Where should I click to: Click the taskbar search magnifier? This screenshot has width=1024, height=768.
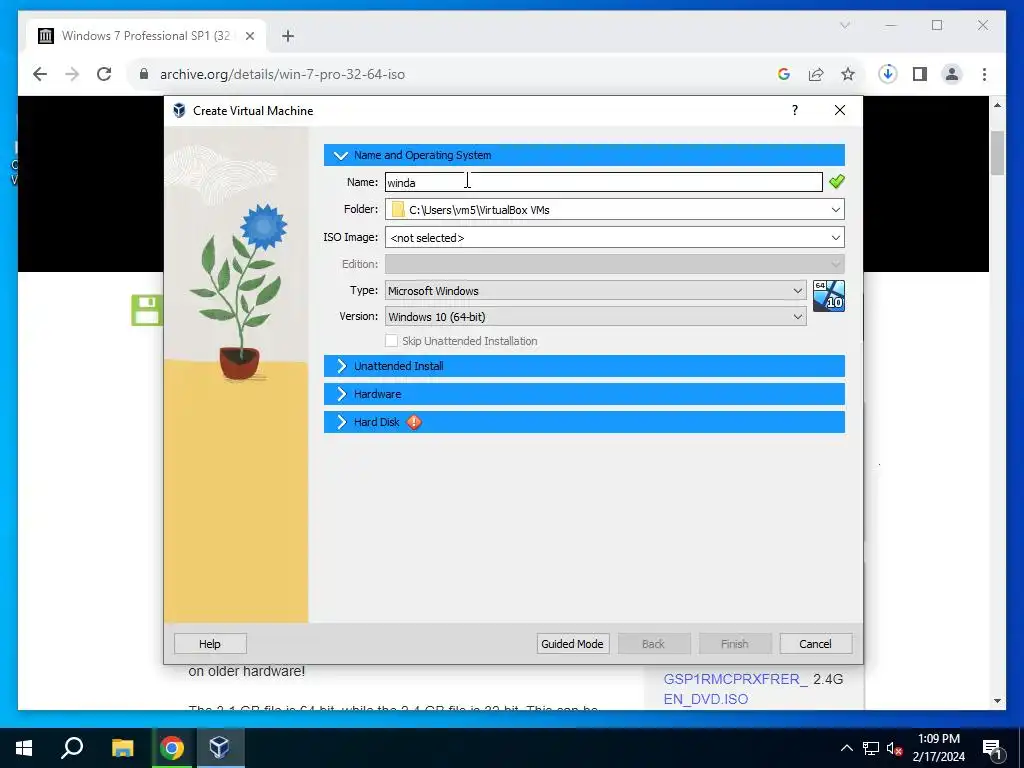(72, 748)
